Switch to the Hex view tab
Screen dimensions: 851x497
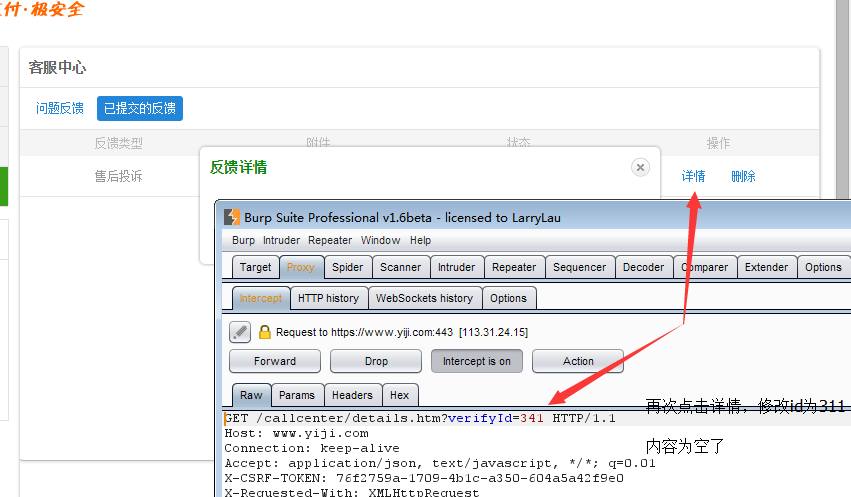399,396
